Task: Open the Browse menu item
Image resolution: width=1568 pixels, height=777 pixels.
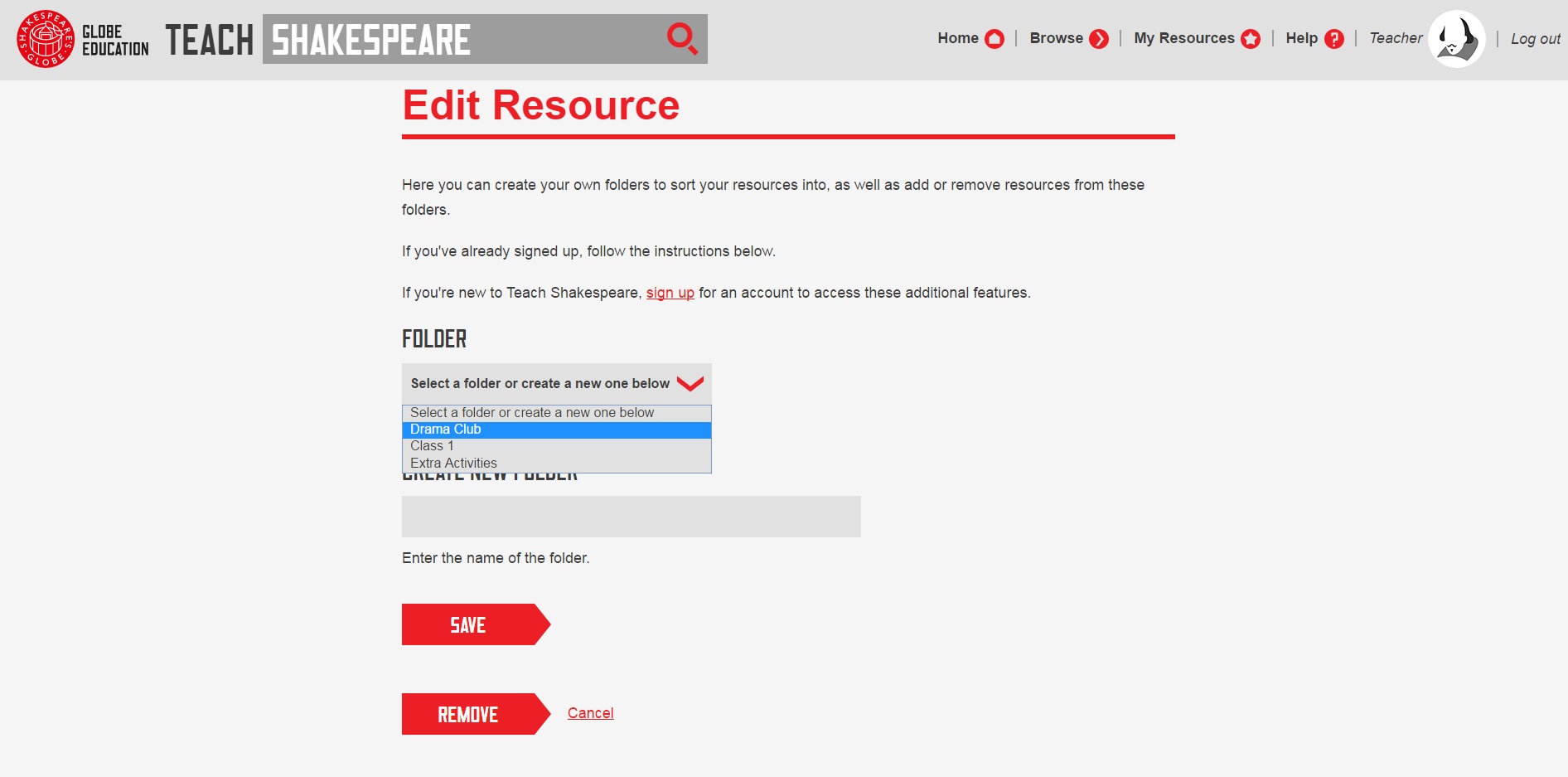Action: [1056, 38]
